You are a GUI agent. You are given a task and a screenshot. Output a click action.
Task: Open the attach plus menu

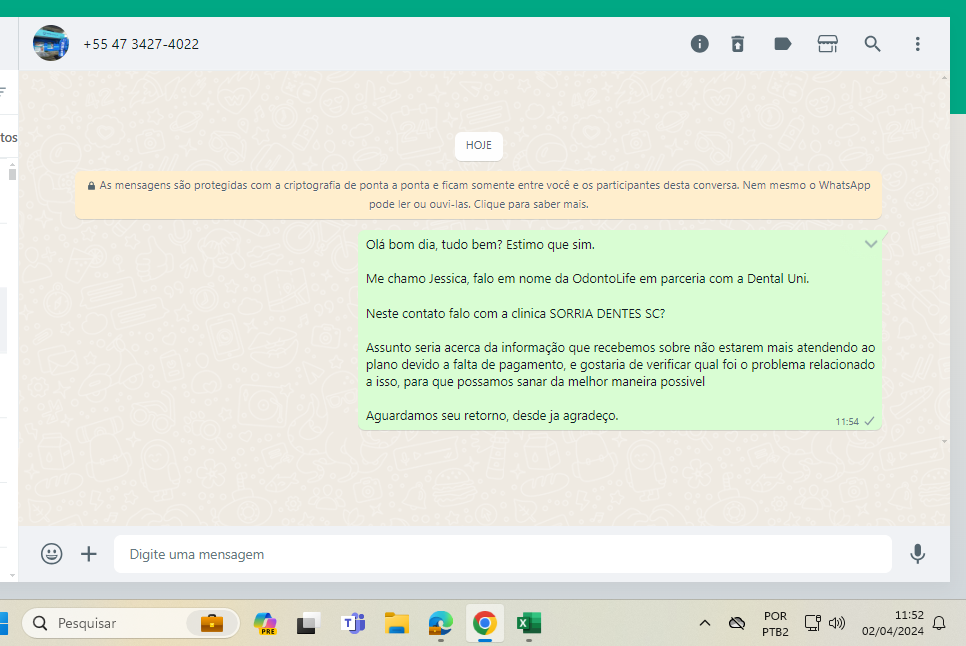tap(89, 554)
